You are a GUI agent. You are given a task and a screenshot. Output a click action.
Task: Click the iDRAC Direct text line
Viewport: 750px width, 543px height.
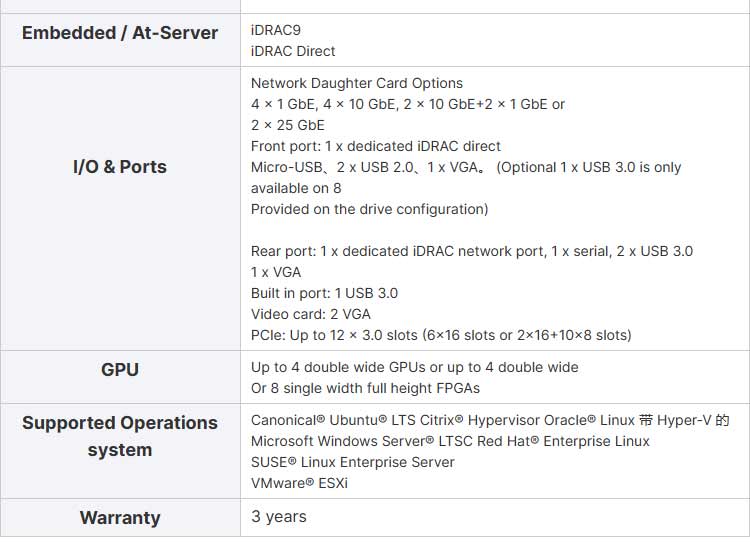coord(293,51)
